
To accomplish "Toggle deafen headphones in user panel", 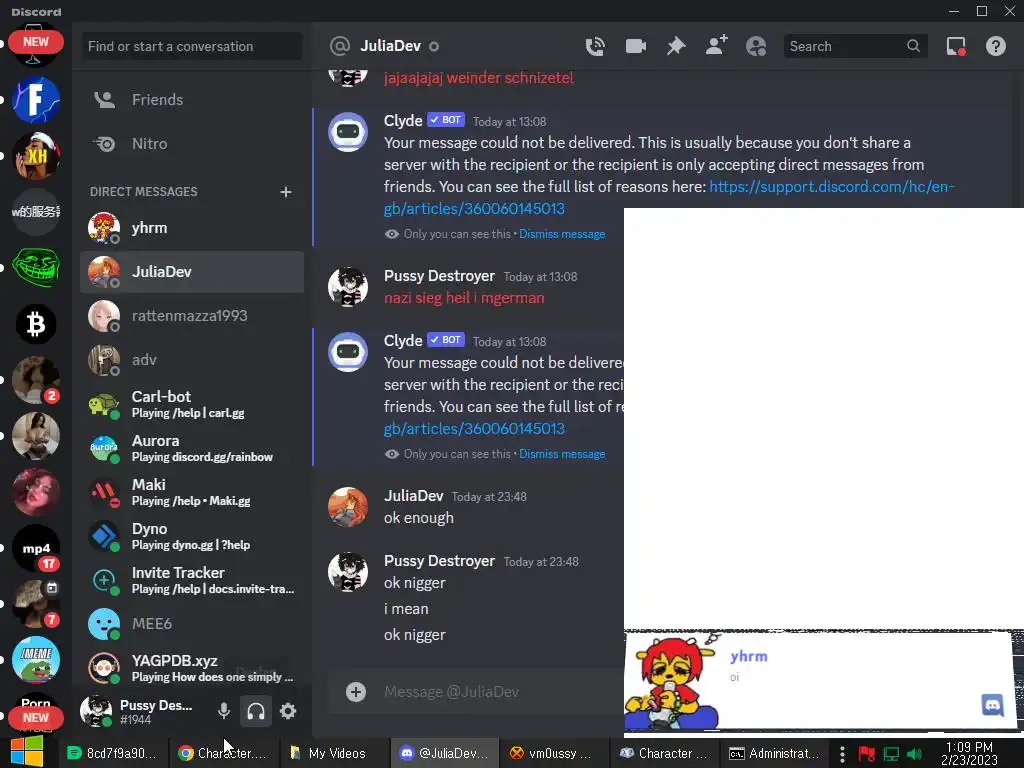I will (x=256, y=711).
